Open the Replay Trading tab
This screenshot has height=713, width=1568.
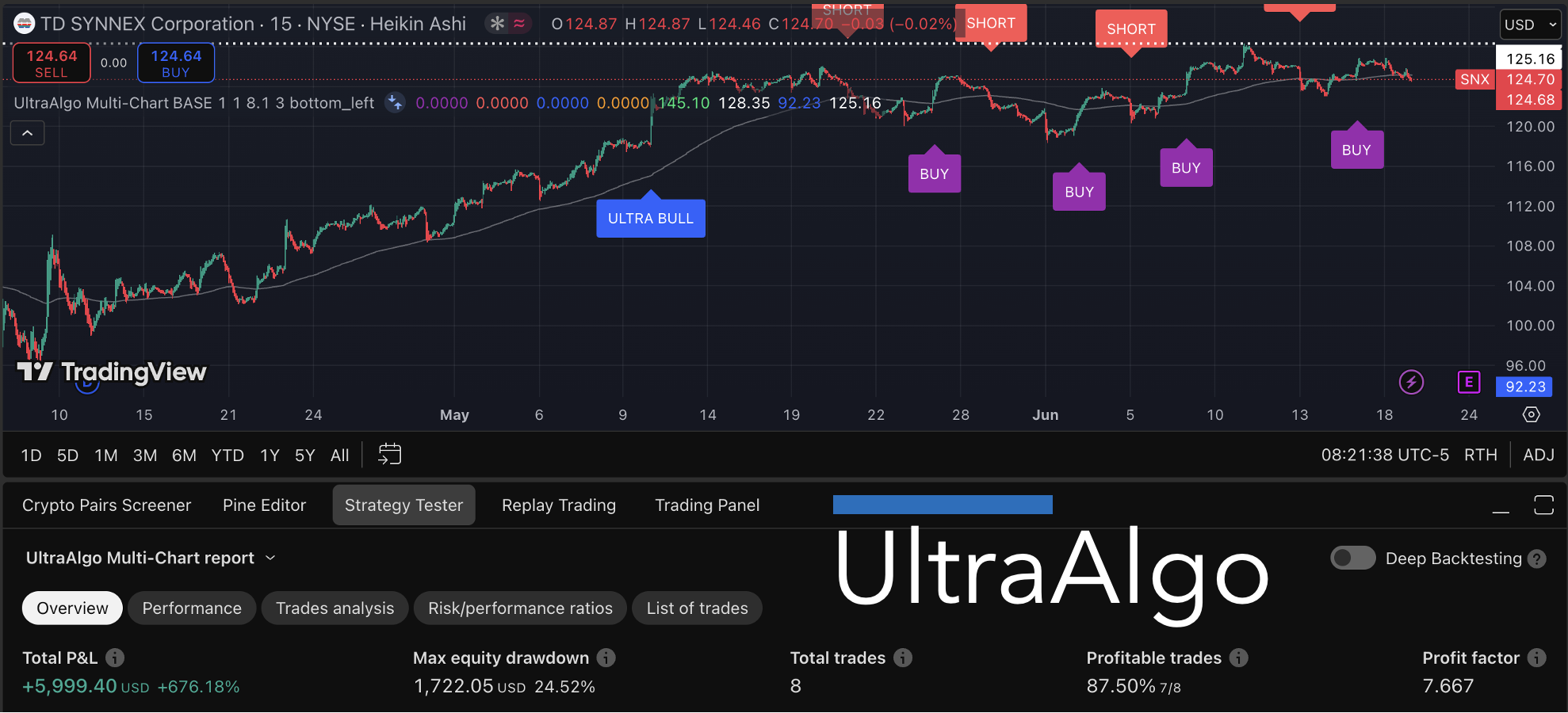[559, 505]
